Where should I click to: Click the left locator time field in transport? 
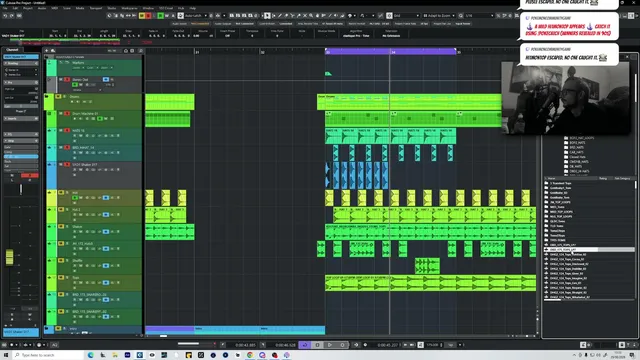245,345
